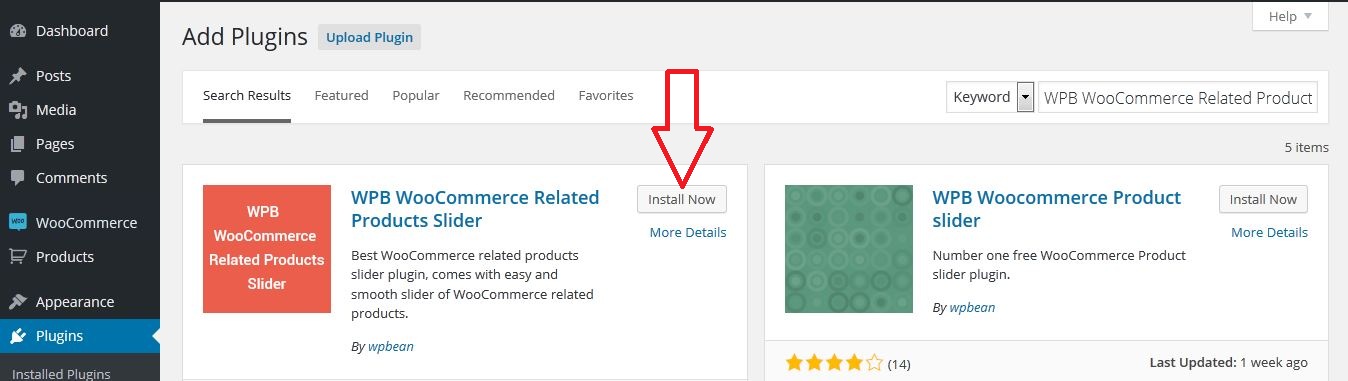
Task: Click the Plugins plug icon
Action: pyautogui.click(x=17, y=336)
